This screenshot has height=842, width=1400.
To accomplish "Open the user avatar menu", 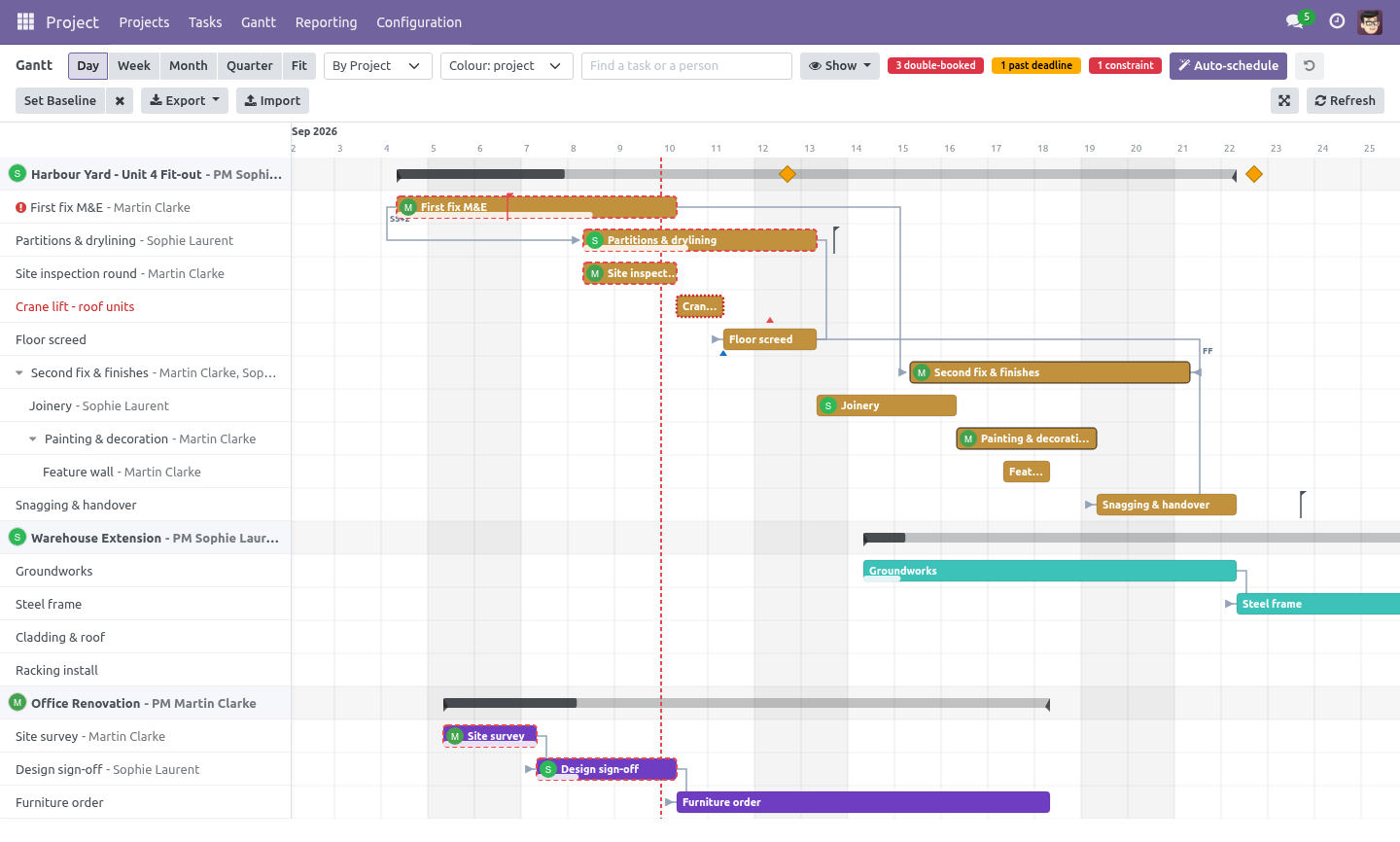I will point(1370,21).
